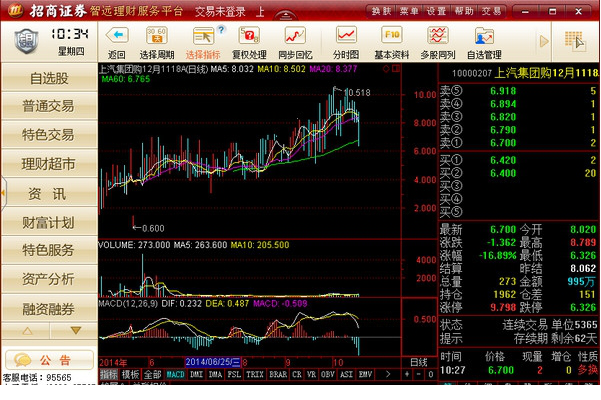Open the 选择周期 period selector
Viewport: 601px width, 400px height.
[156, 36]
